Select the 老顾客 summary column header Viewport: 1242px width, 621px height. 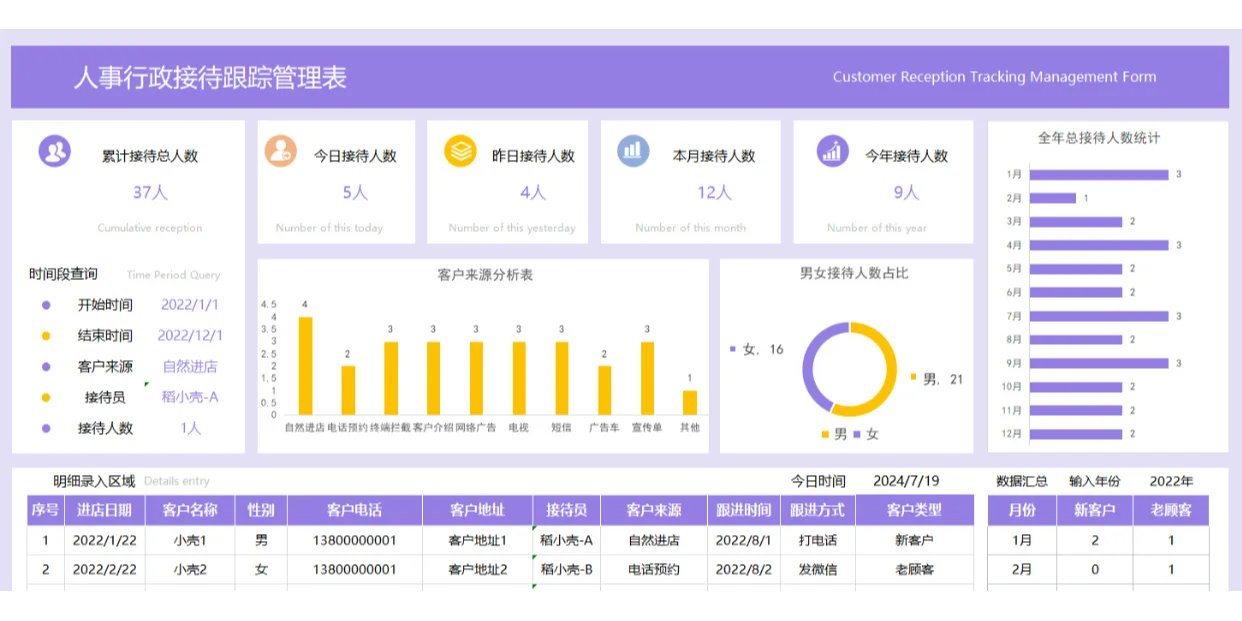click(1171, 510)
